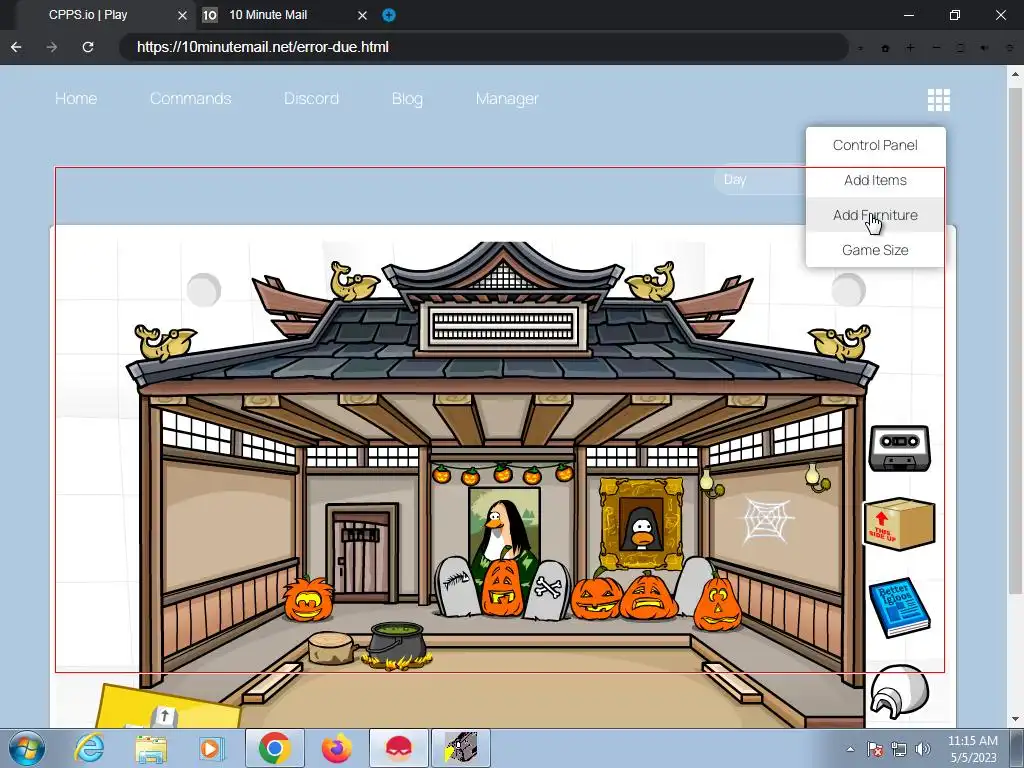
Task: Click the pumpkin string lights garland
Action: pos(502,473)
